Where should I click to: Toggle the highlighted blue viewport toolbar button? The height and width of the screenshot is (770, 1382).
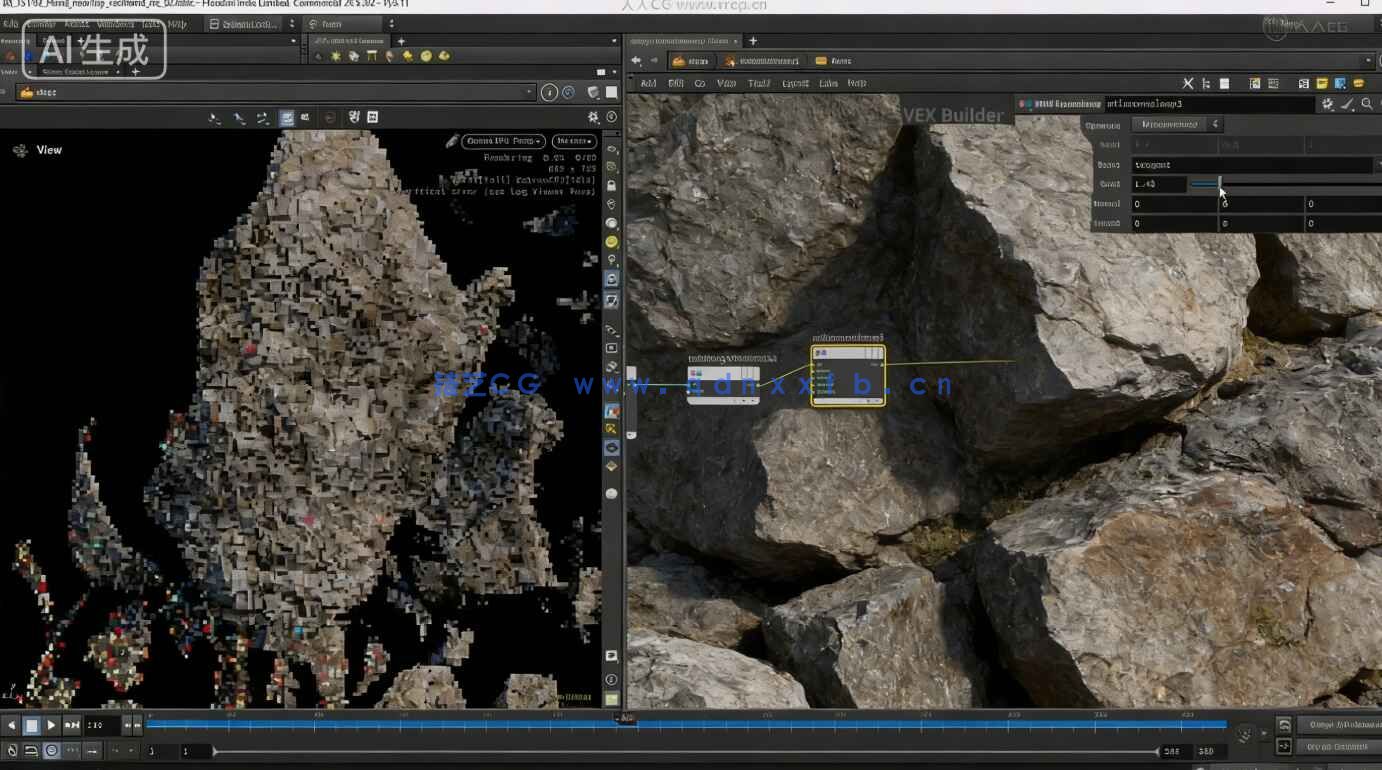pos(287,118)
